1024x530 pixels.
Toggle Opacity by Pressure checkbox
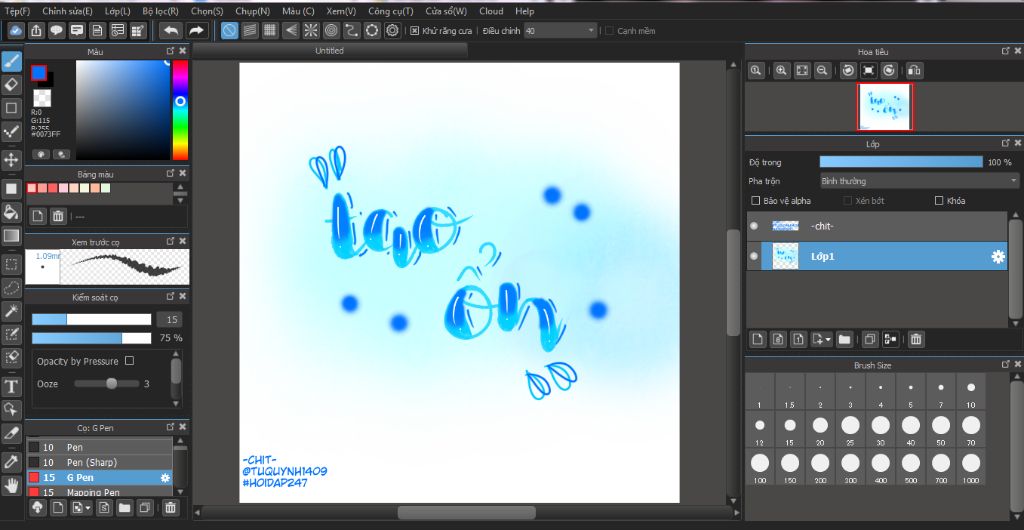pyautogui.click(x=129, y=361)
